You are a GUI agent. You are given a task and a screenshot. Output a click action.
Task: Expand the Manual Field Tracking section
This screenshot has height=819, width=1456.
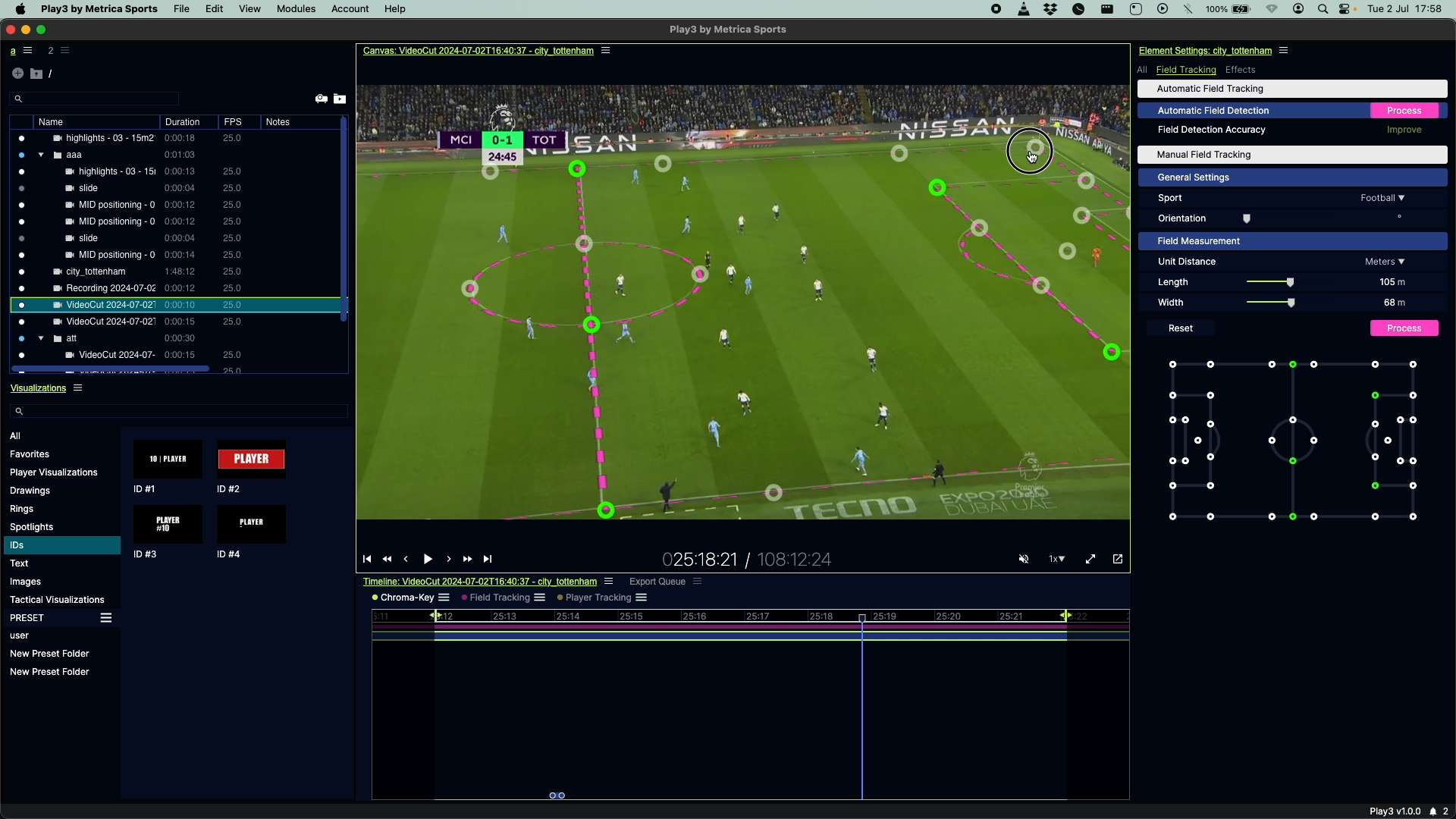point(1292,155)
